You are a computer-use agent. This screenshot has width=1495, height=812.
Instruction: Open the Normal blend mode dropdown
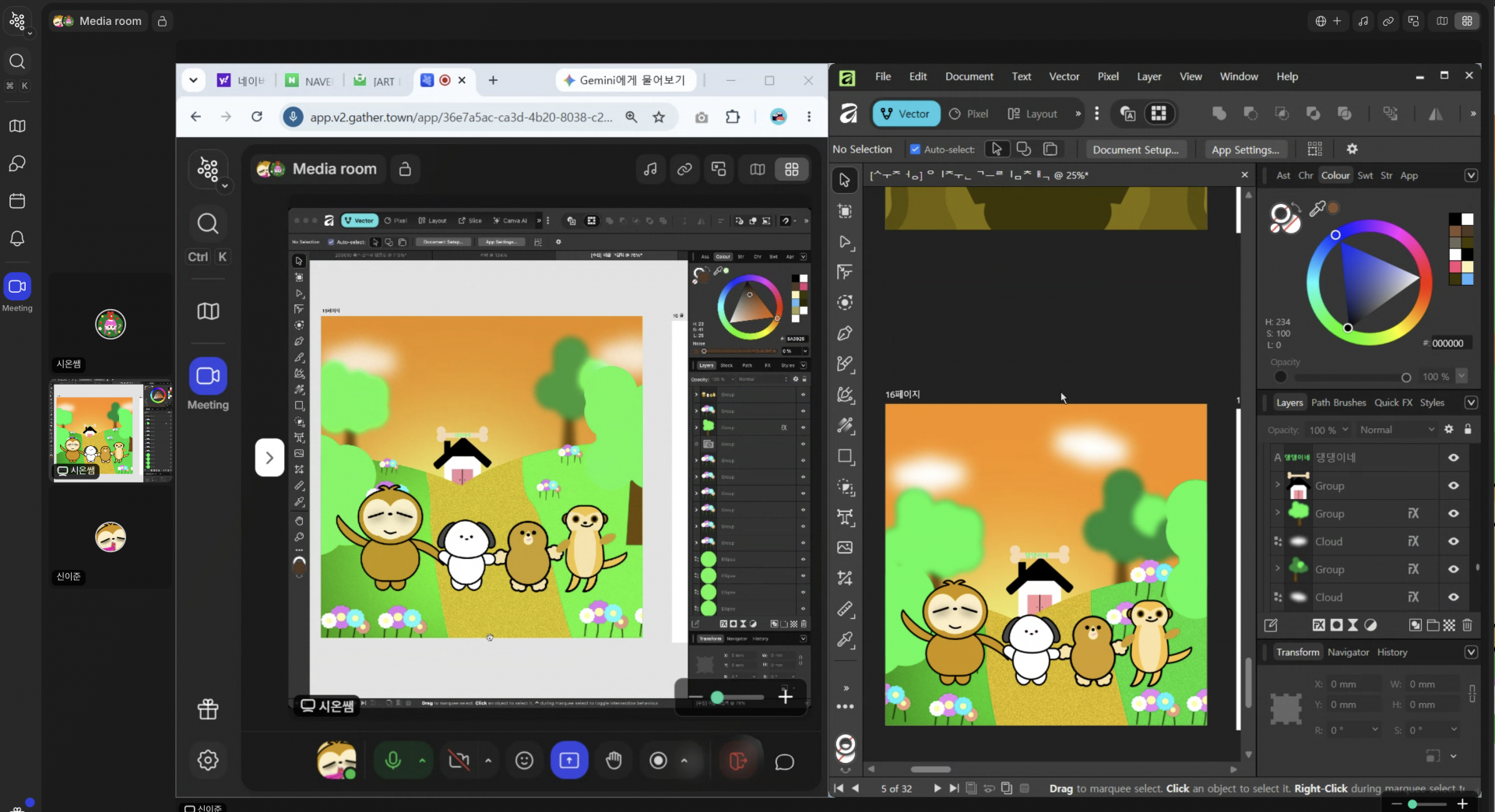click(x=1397, y=430)
